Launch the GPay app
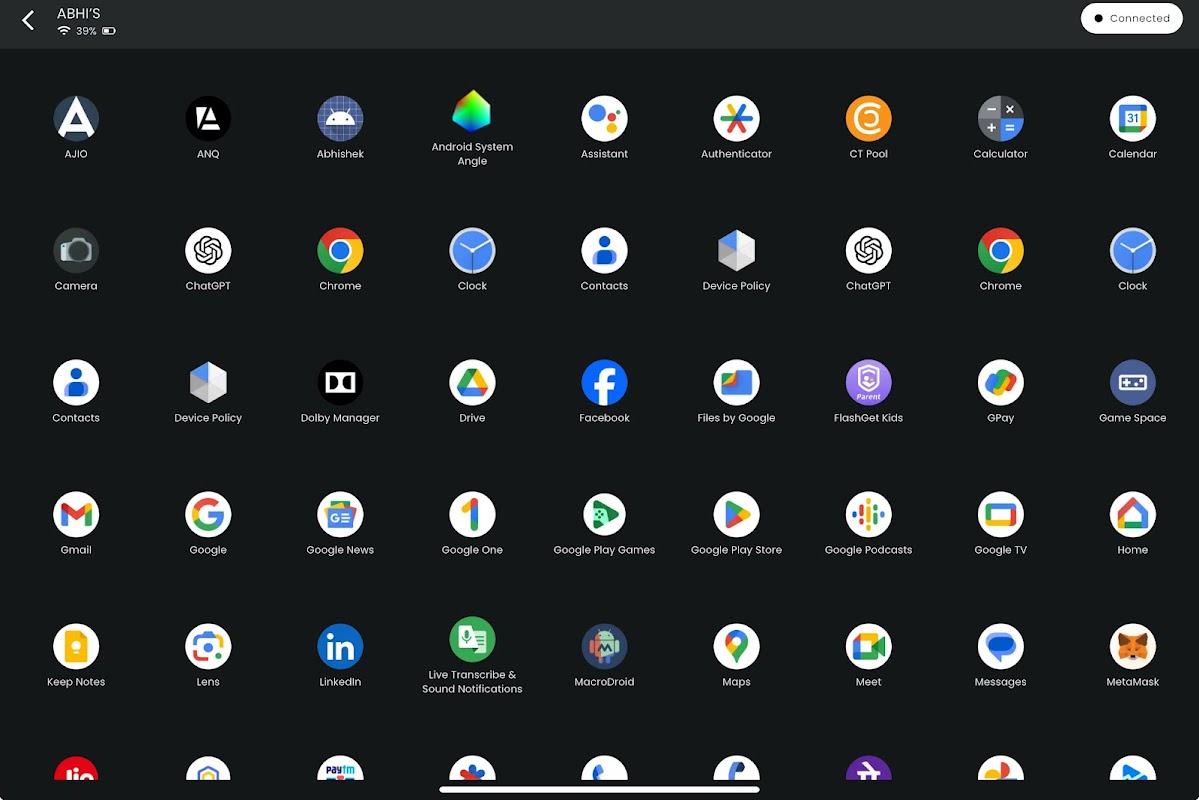Image resolution: width=1199 pixels, height=800 pixels. coord(1000,382)
